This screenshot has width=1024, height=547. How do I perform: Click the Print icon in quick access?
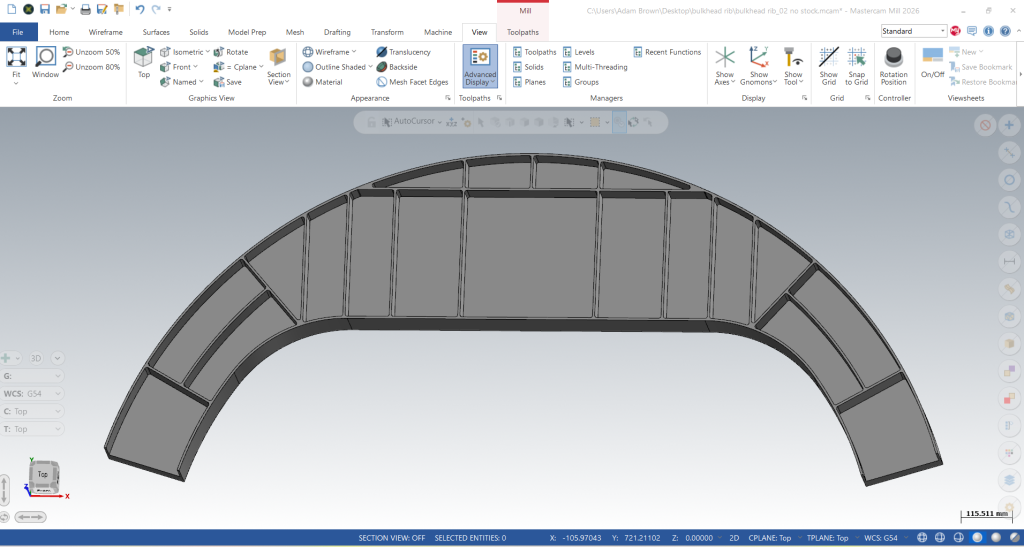point(85,9)
